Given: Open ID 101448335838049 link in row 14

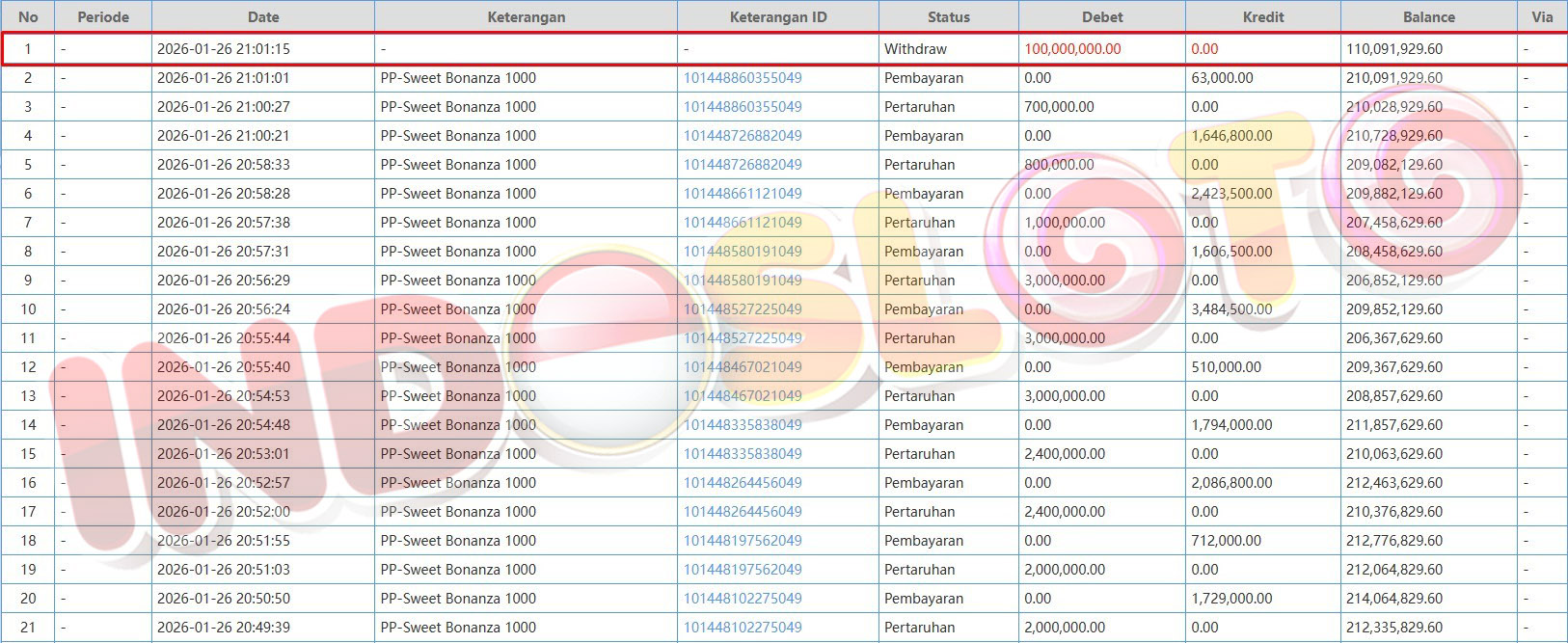Looking at the screenshot, I should [743, 425].
